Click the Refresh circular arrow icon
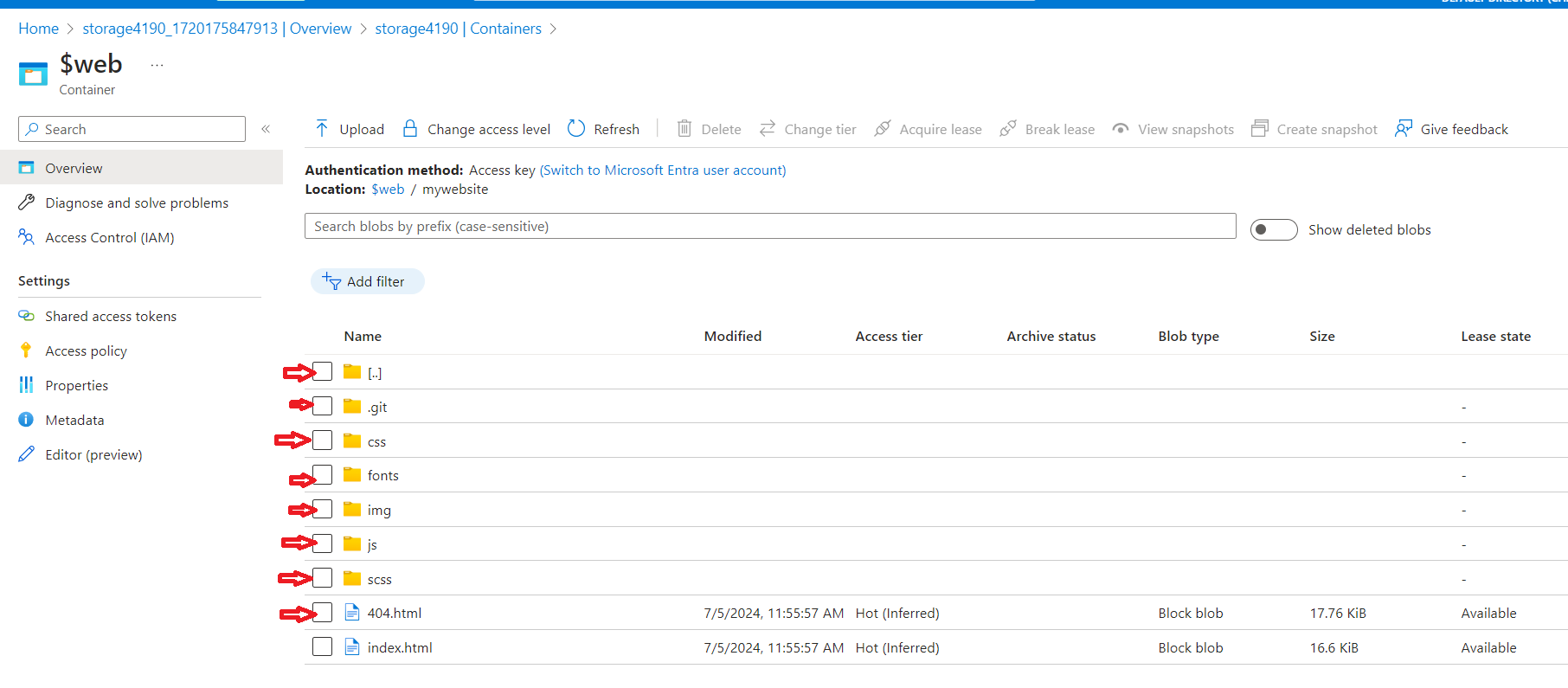Image resolution: width=1568 pixels, height=688 pixels. click(576, 129)
